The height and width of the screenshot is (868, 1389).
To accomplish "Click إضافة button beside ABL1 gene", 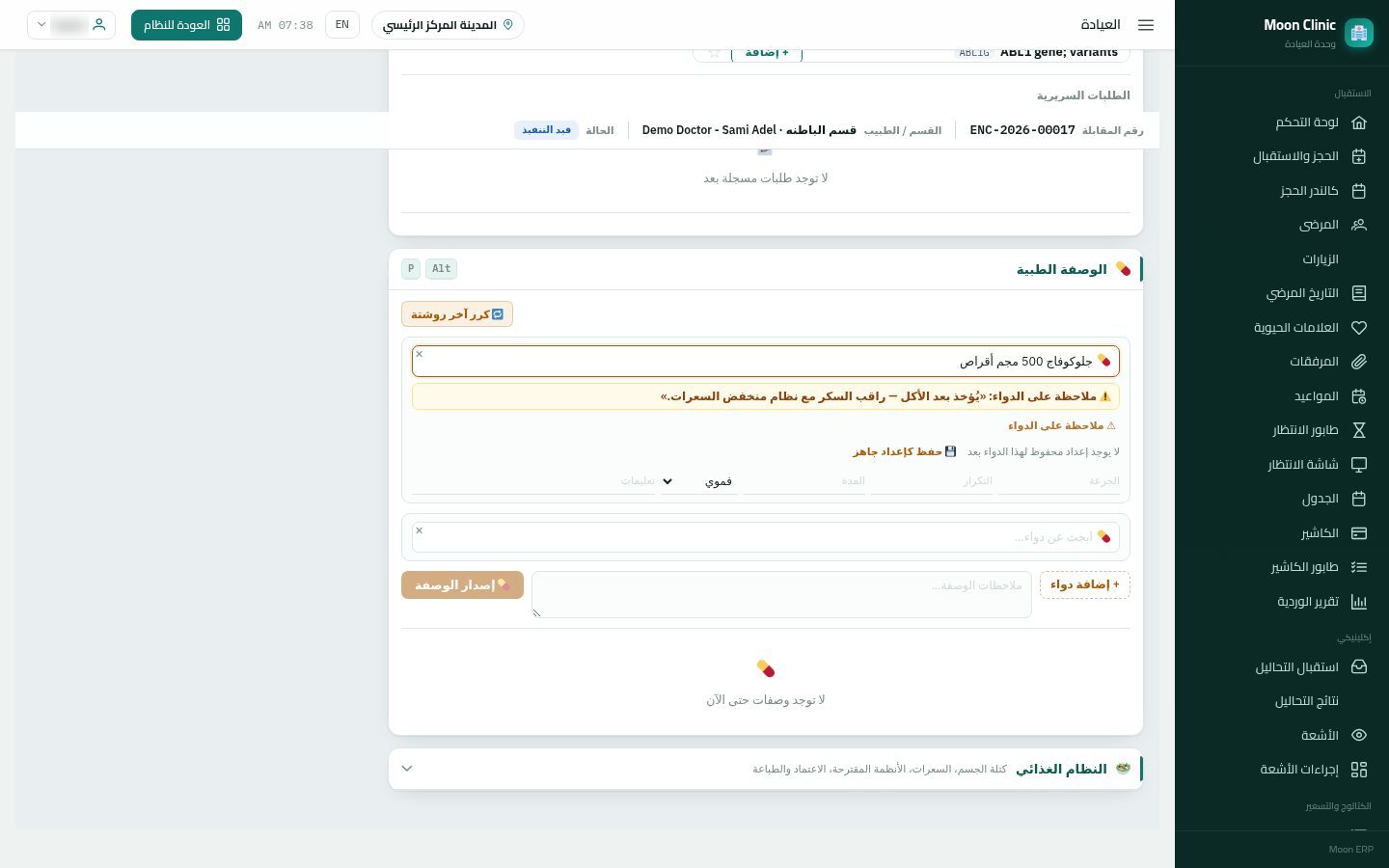I will coord(767,53).
